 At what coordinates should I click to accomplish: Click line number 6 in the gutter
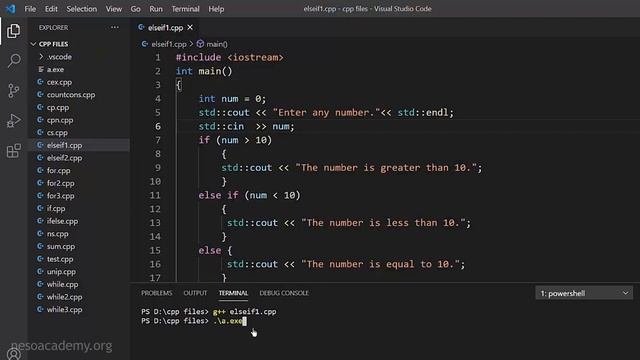click(x=158, y=127)
